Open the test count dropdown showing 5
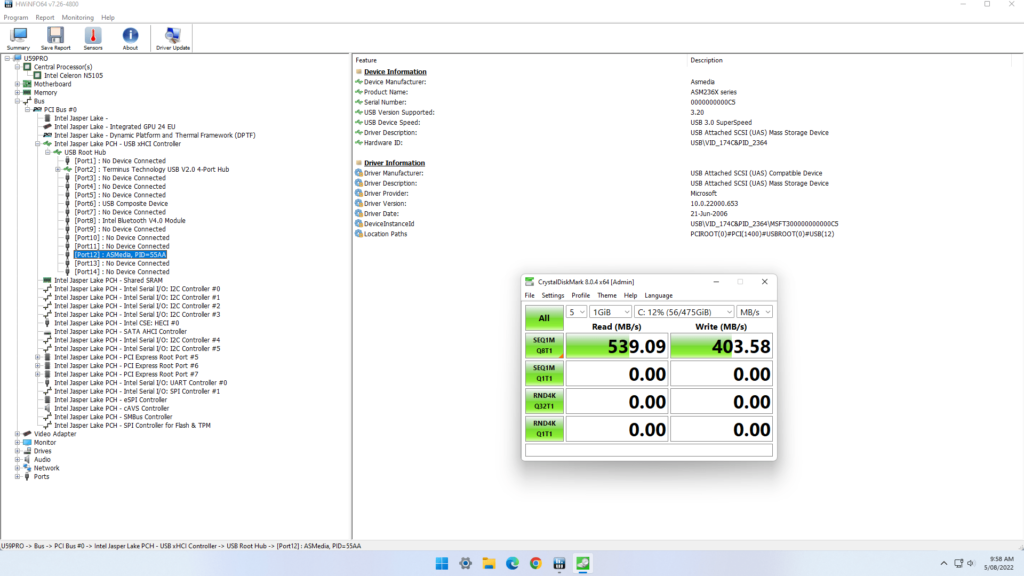This screenshot has width=1024, height=576. pyautogui.click(x=577, y=312)
